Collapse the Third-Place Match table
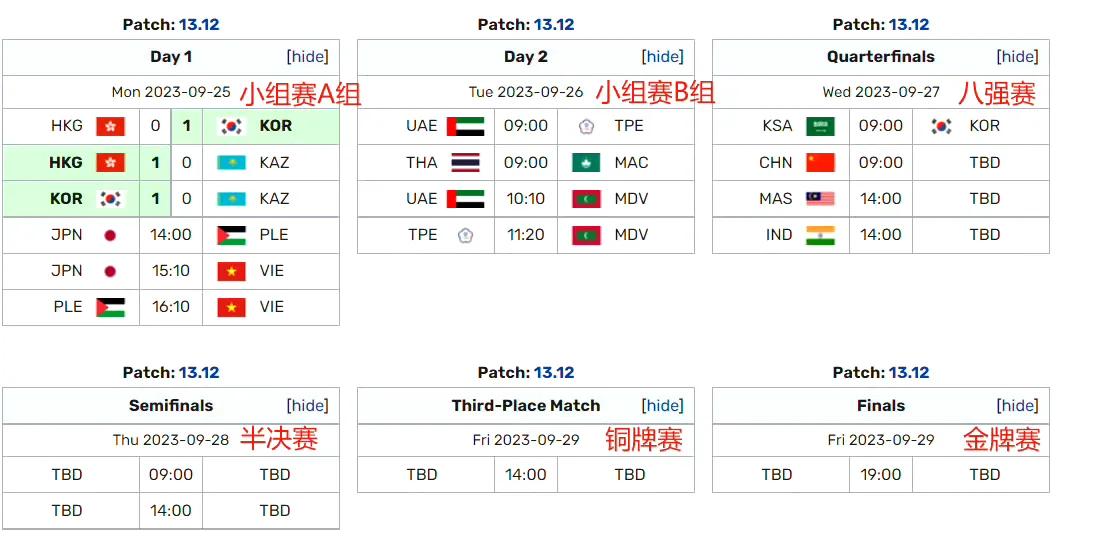The width and height of the screenshot is (1116, 554). point(662,406)
